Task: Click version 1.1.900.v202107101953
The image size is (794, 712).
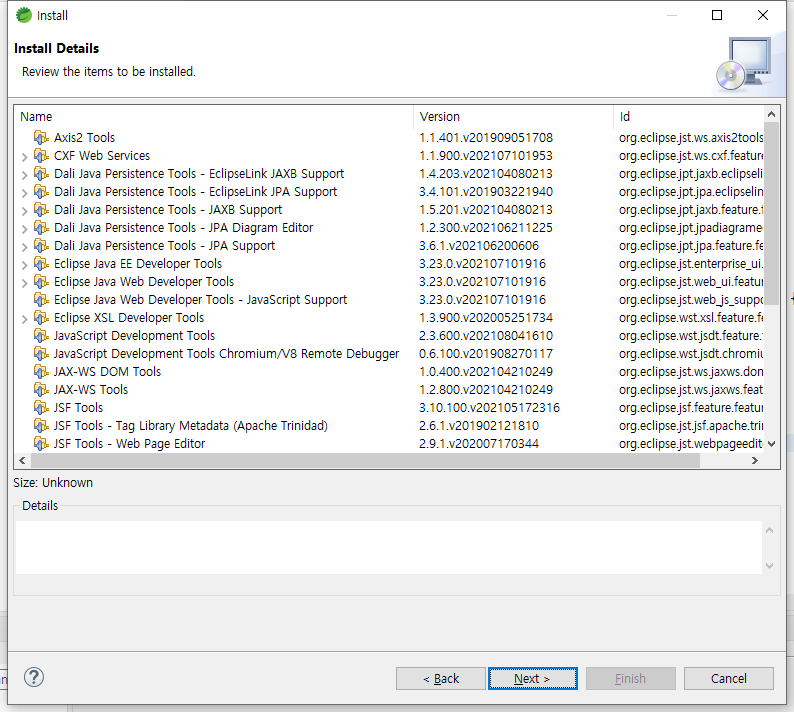Action: pyautogui.click(x=486, y=155)
